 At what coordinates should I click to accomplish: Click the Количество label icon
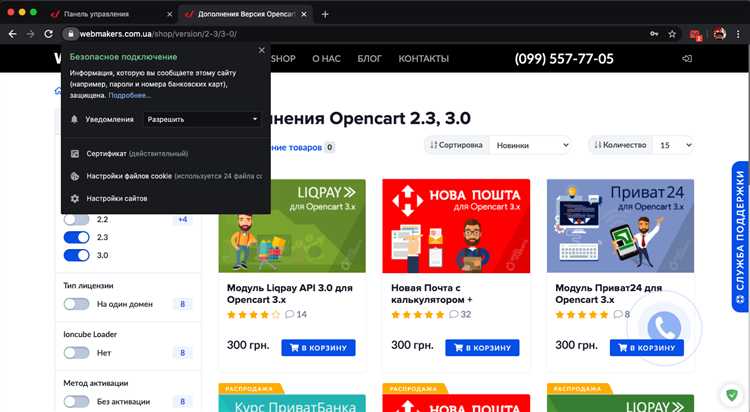click(597, 145)
